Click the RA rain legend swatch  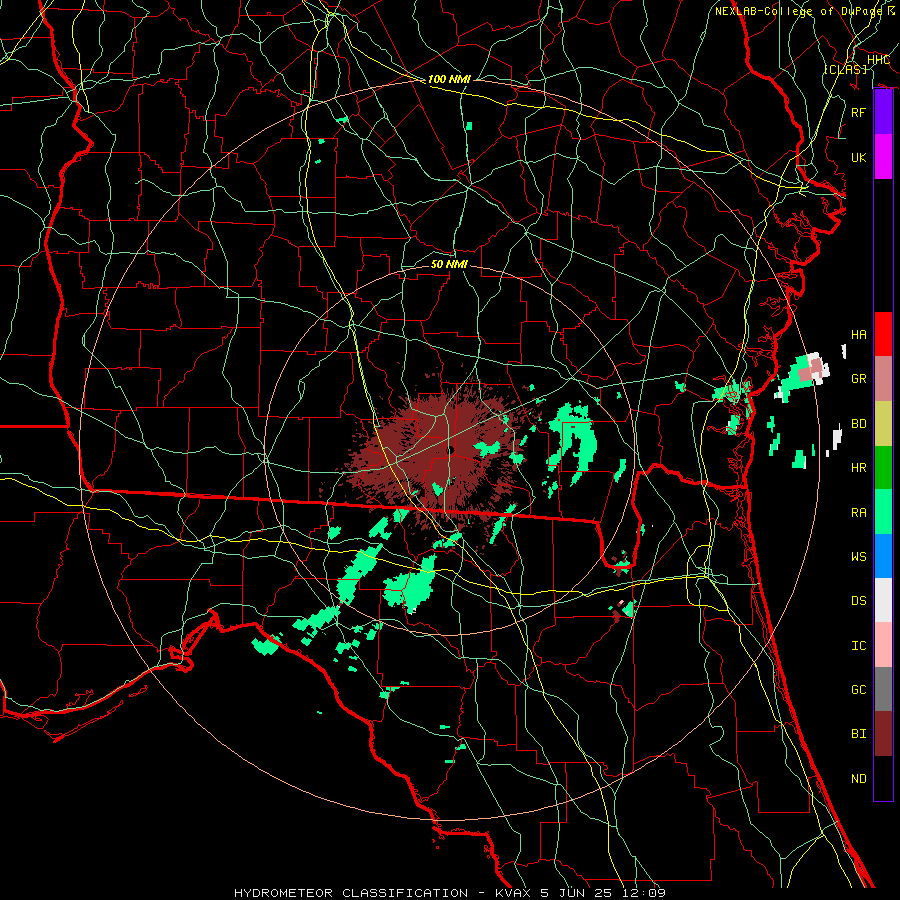[x=883, y=512]
